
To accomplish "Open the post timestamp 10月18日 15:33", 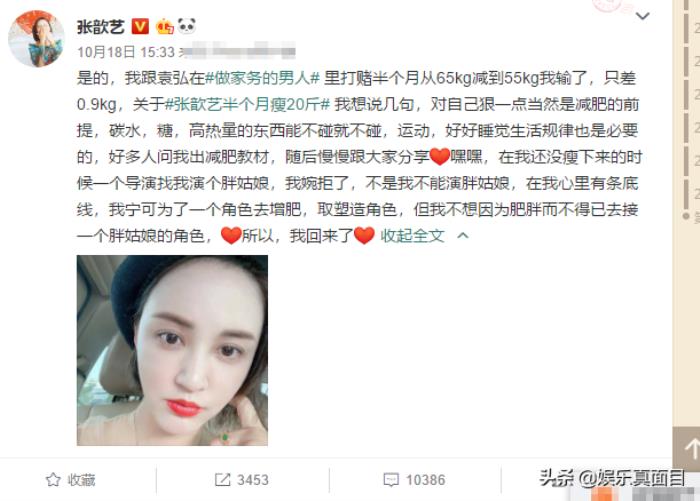I will pos(126,52).
